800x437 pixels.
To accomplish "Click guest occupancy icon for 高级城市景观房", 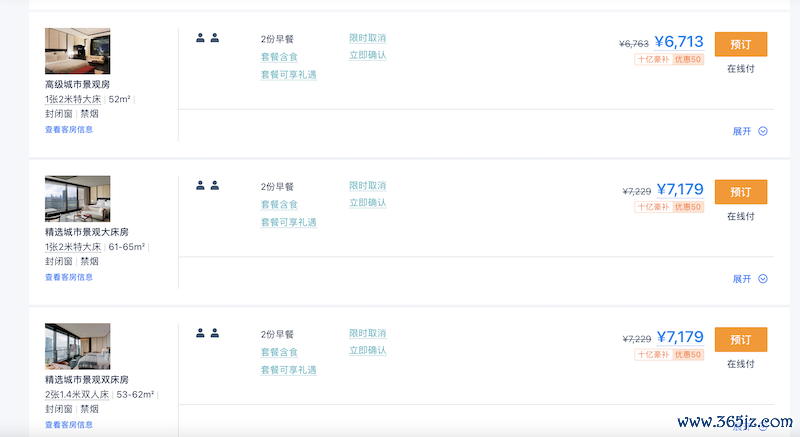I will [208, 38].
